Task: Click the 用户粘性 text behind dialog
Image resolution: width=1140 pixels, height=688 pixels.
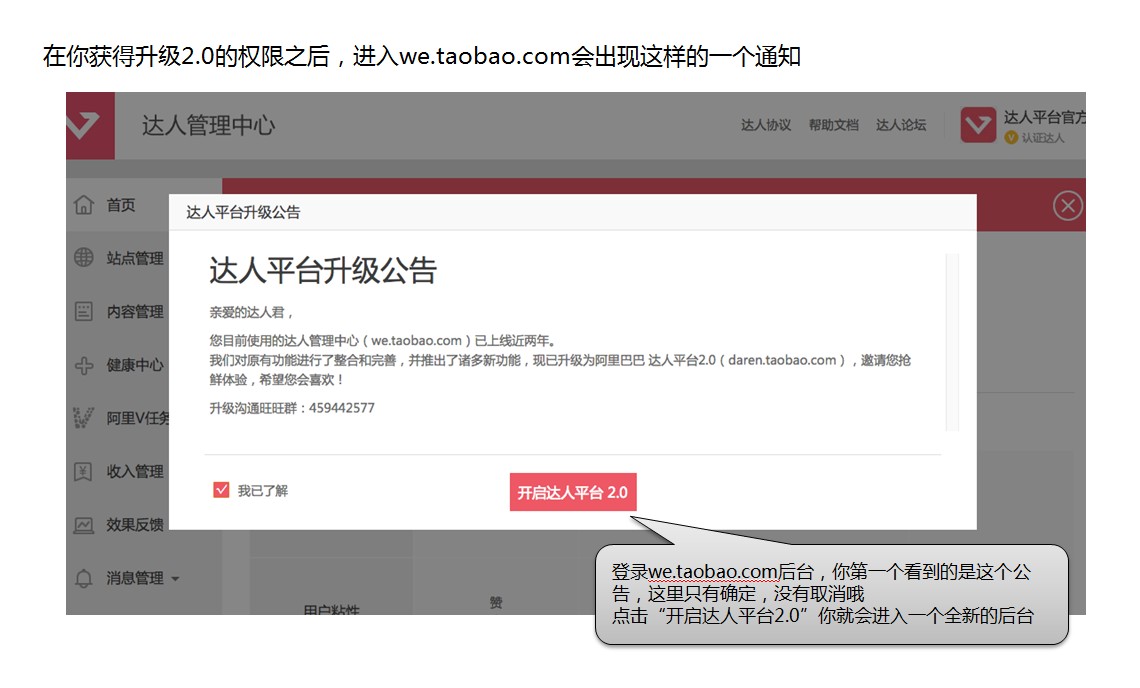Action: point(332,609)
